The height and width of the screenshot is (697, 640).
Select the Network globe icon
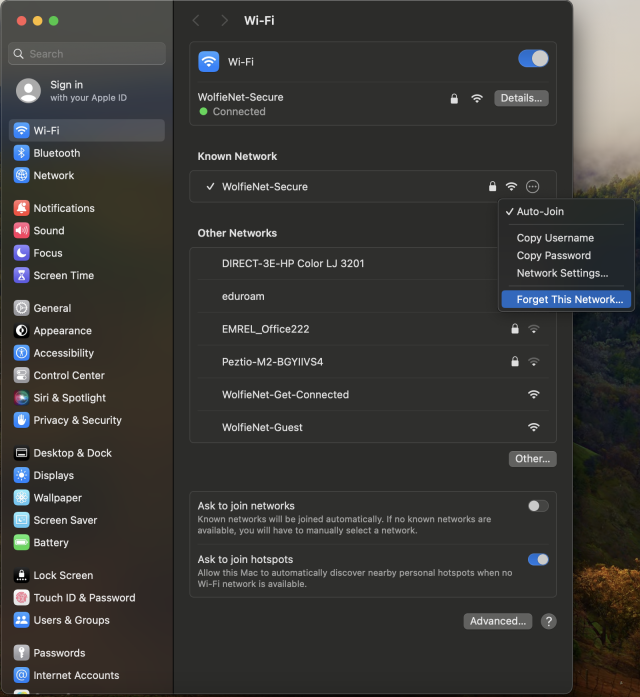click(21, 175)
